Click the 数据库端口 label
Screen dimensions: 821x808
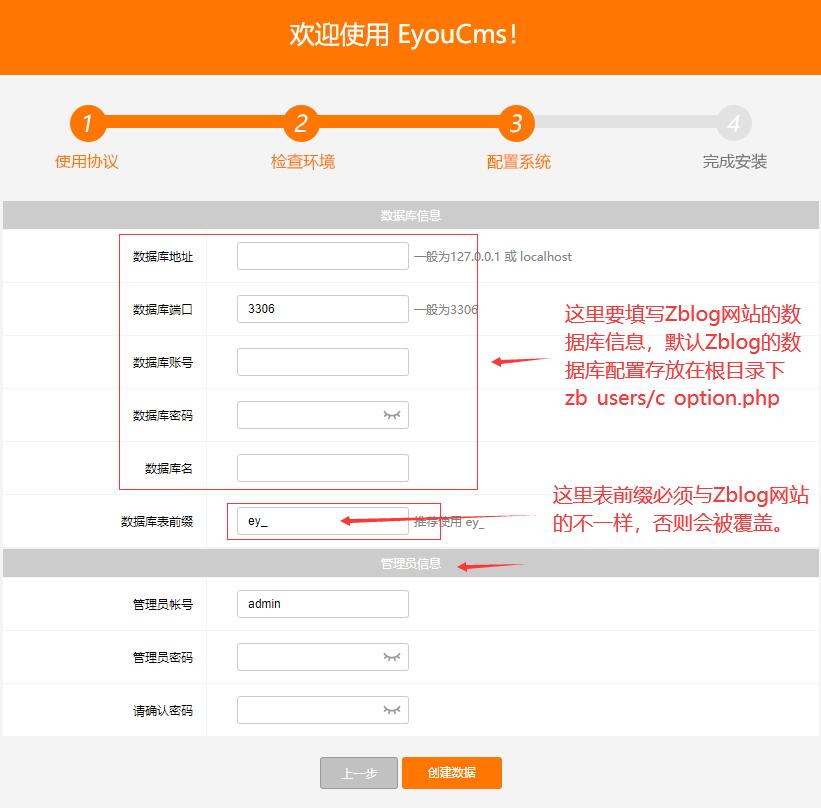pyautogui.click(x=163, y=309)
